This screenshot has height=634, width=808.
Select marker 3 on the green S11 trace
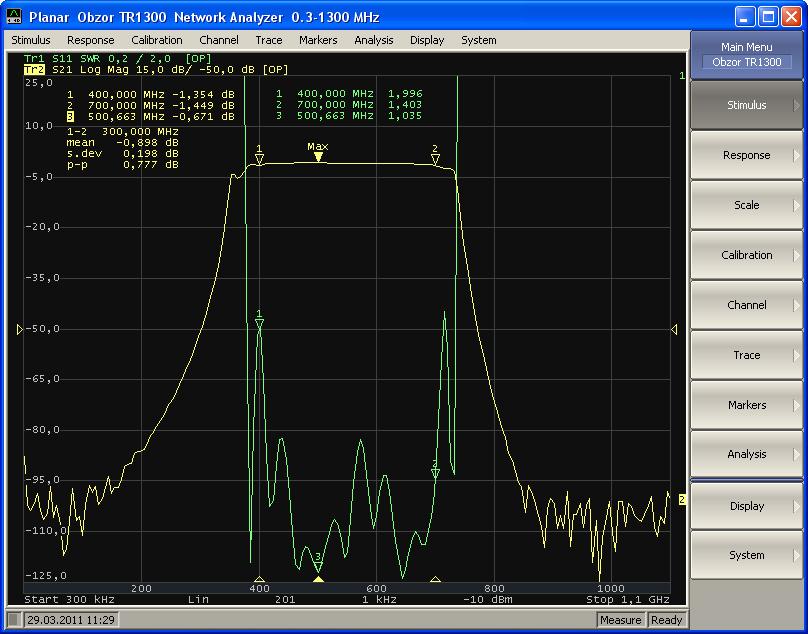(318, 567)
